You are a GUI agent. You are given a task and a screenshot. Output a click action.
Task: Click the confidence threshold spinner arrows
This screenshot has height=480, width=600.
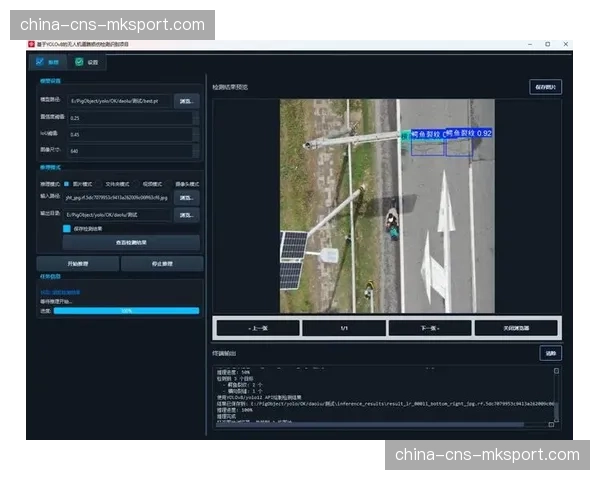[195, 117]
